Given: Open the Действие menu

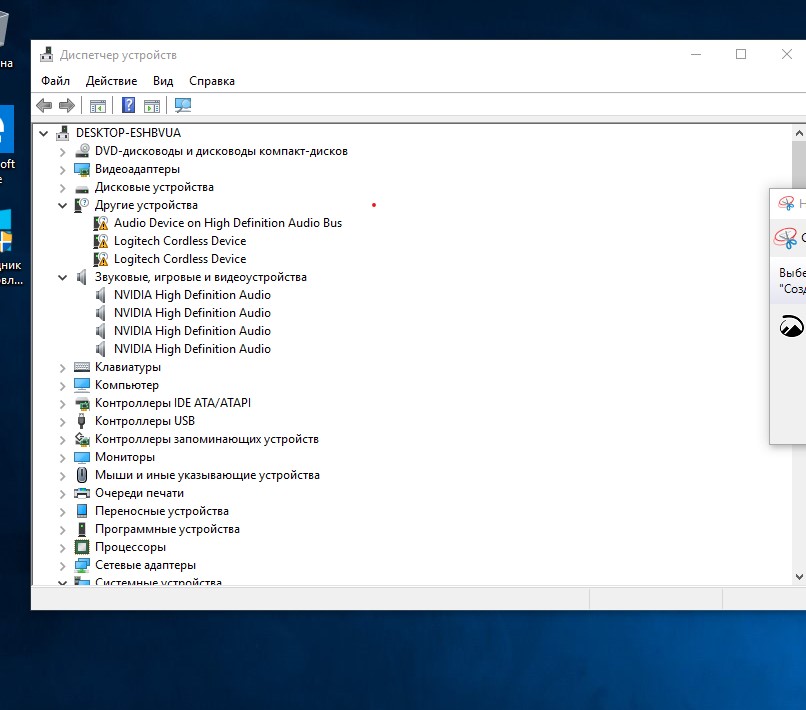Looking at the screenshot, I should tap(112, 81).
